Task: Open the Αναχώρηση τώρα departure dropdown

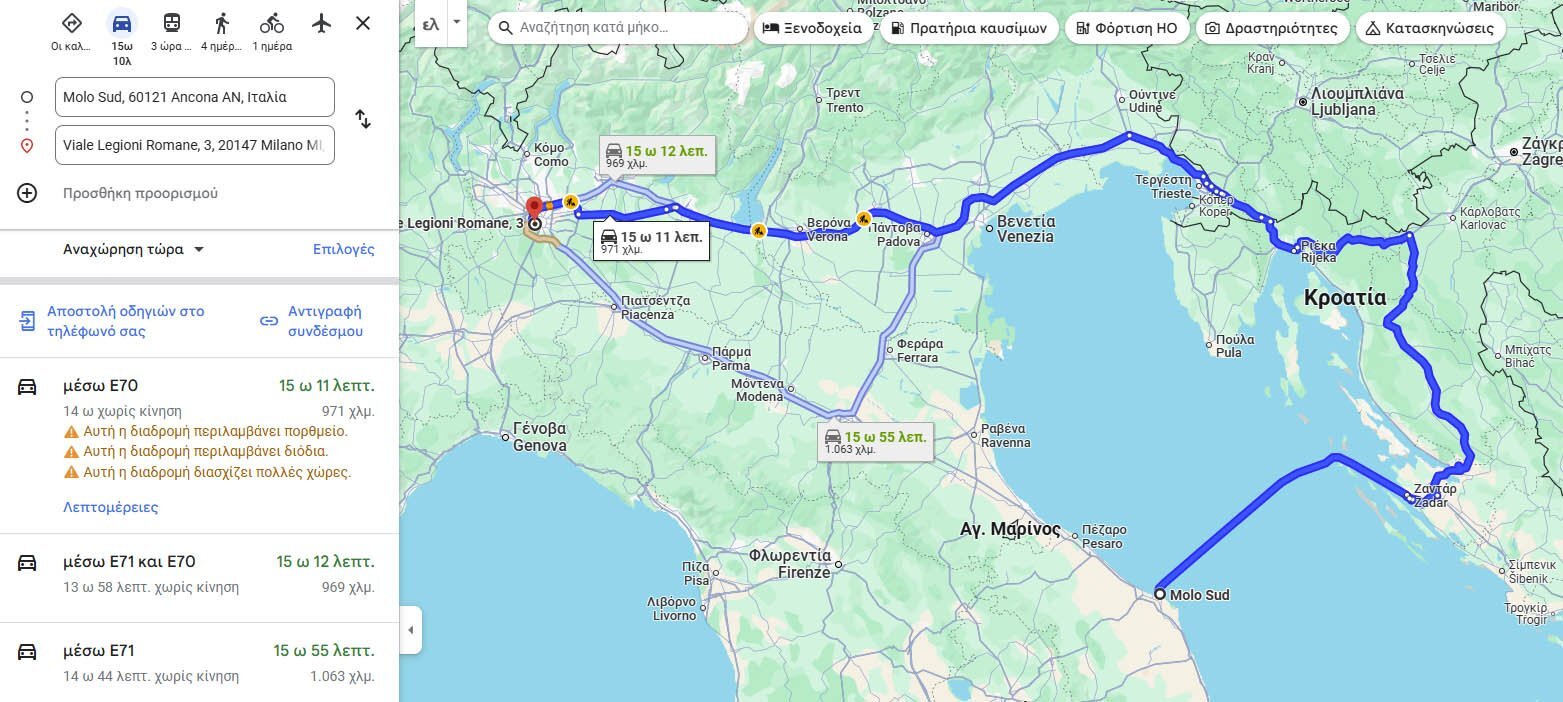Action: 133,249
